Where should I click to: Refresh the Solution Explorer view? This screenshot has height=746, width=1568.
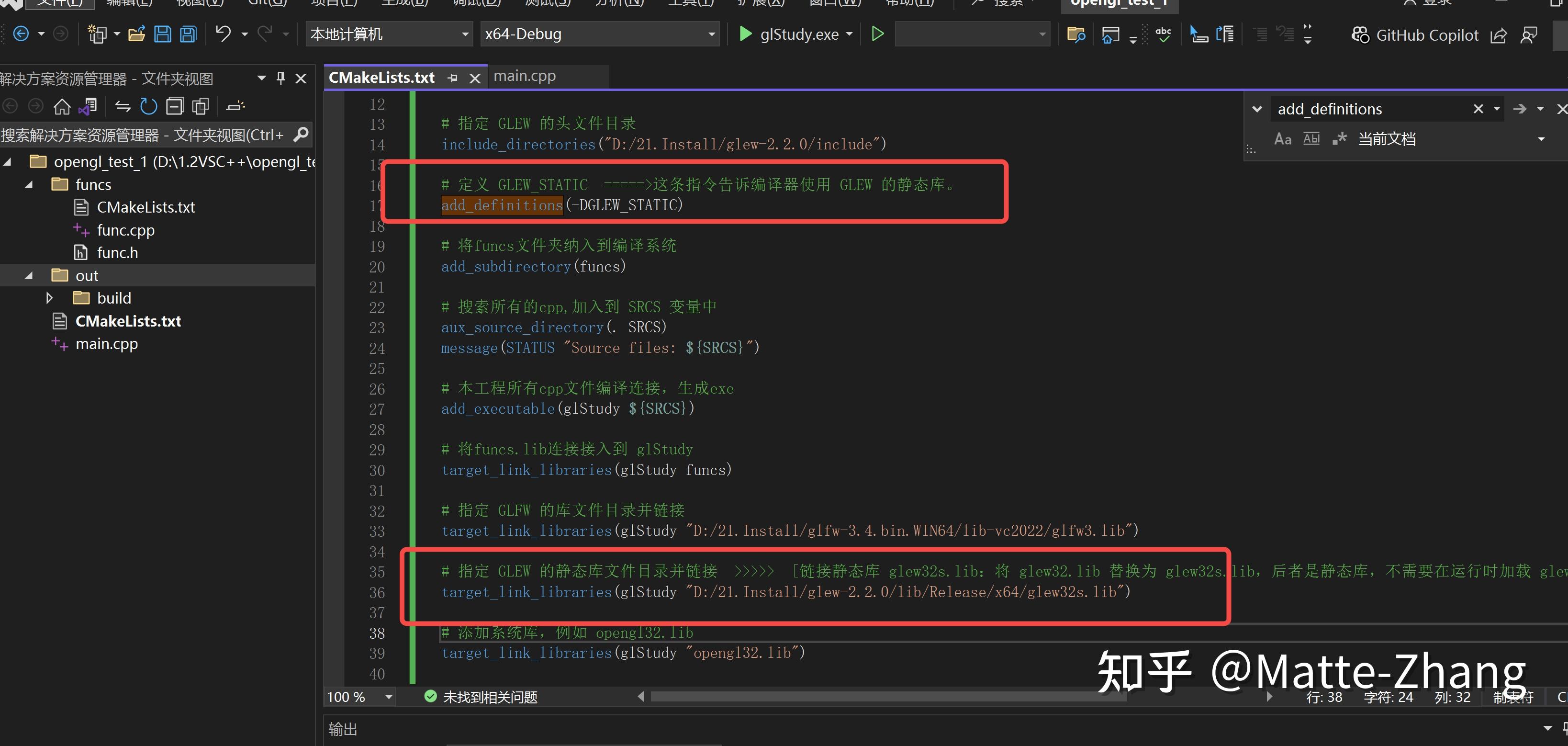(148, 105)
